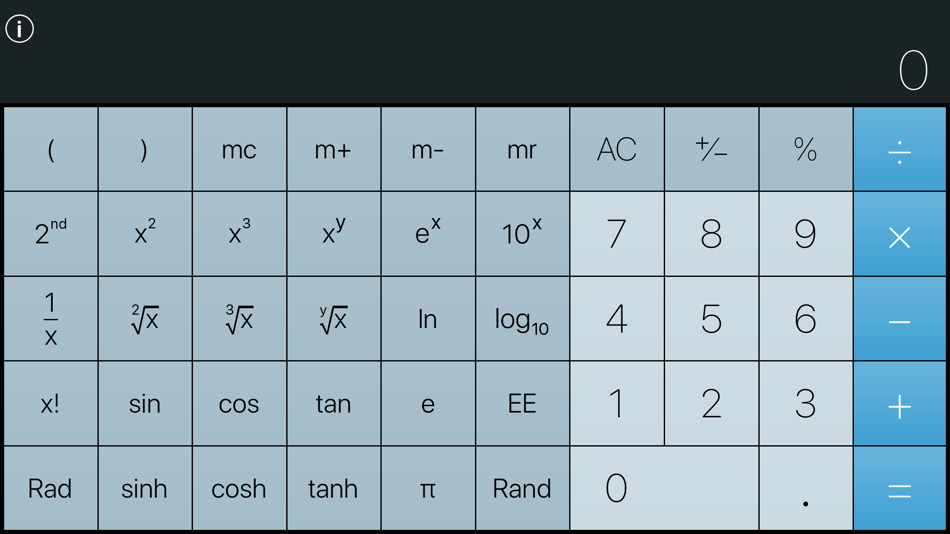Tap the equals key
This screenshot has height=534, width=950.
pos(900,489)
